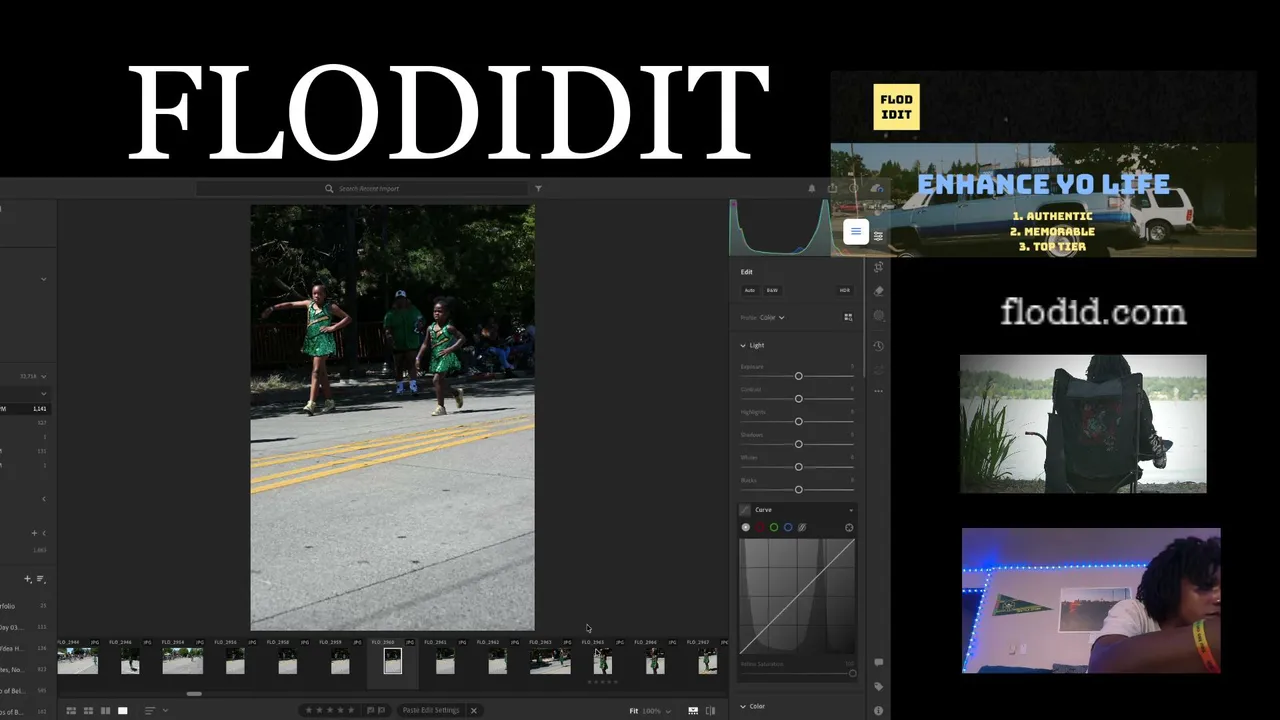Select the Crop and rotate tool

pyautogui.click(x=878, y=267)
